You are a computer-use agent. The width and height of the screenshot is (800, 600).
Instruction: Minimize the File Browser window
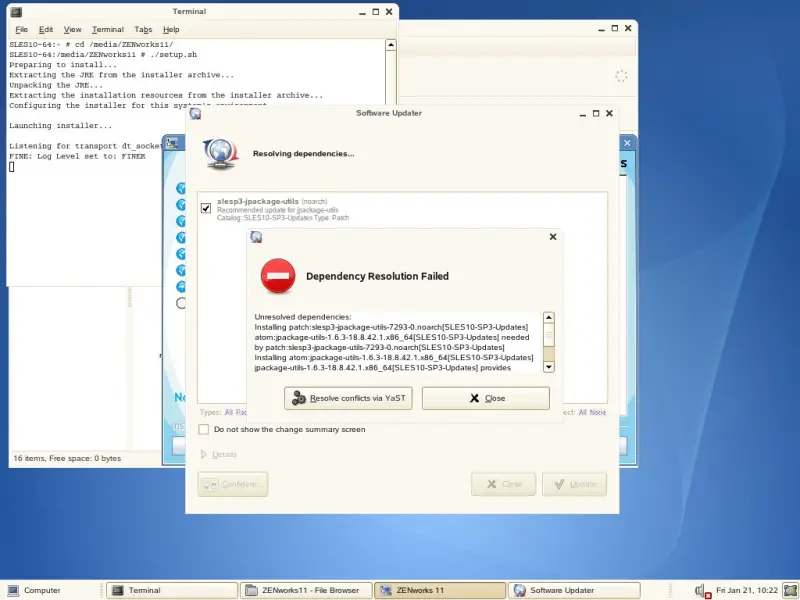tap(601, 29)
